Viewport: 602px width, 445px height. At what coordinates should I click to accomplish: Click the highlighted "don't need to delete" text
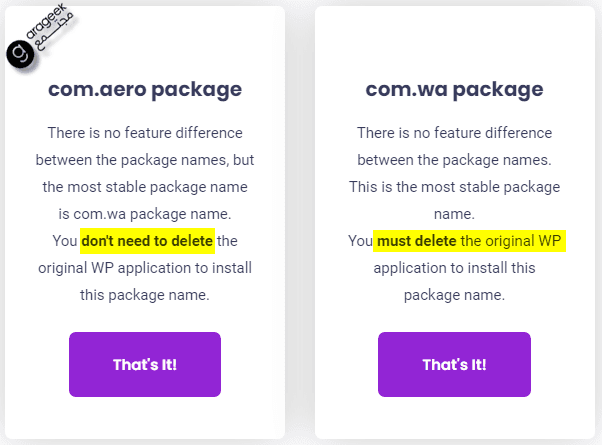click(x=147, y=241)
